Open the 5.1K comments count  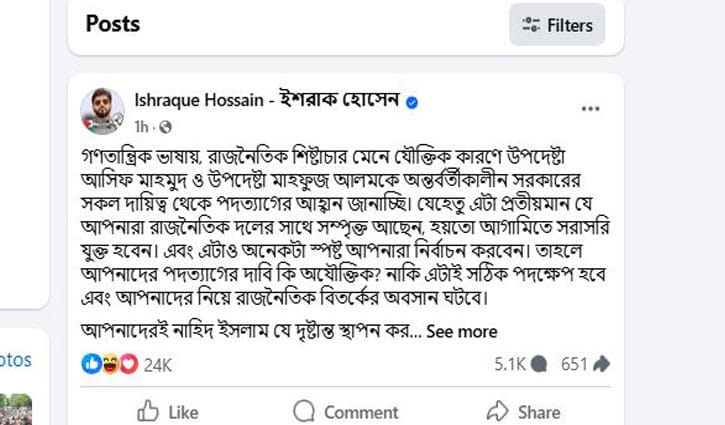520,365
